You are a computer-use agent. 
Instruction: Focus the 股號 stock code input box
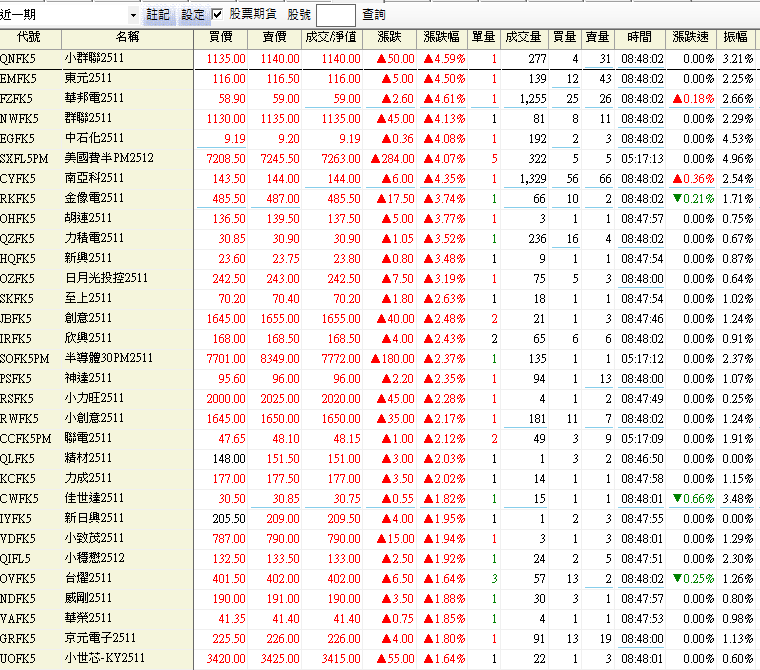335,15
